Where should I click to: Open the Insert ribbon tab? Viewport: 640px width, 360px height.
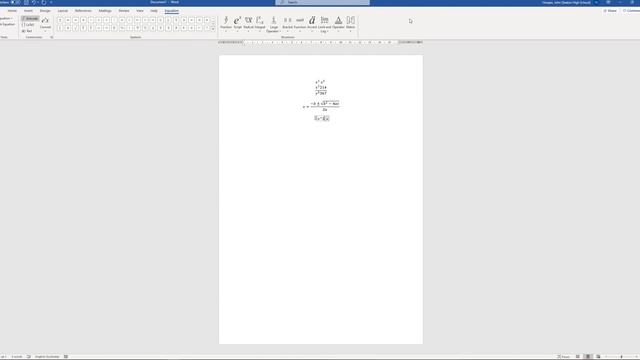28,11
